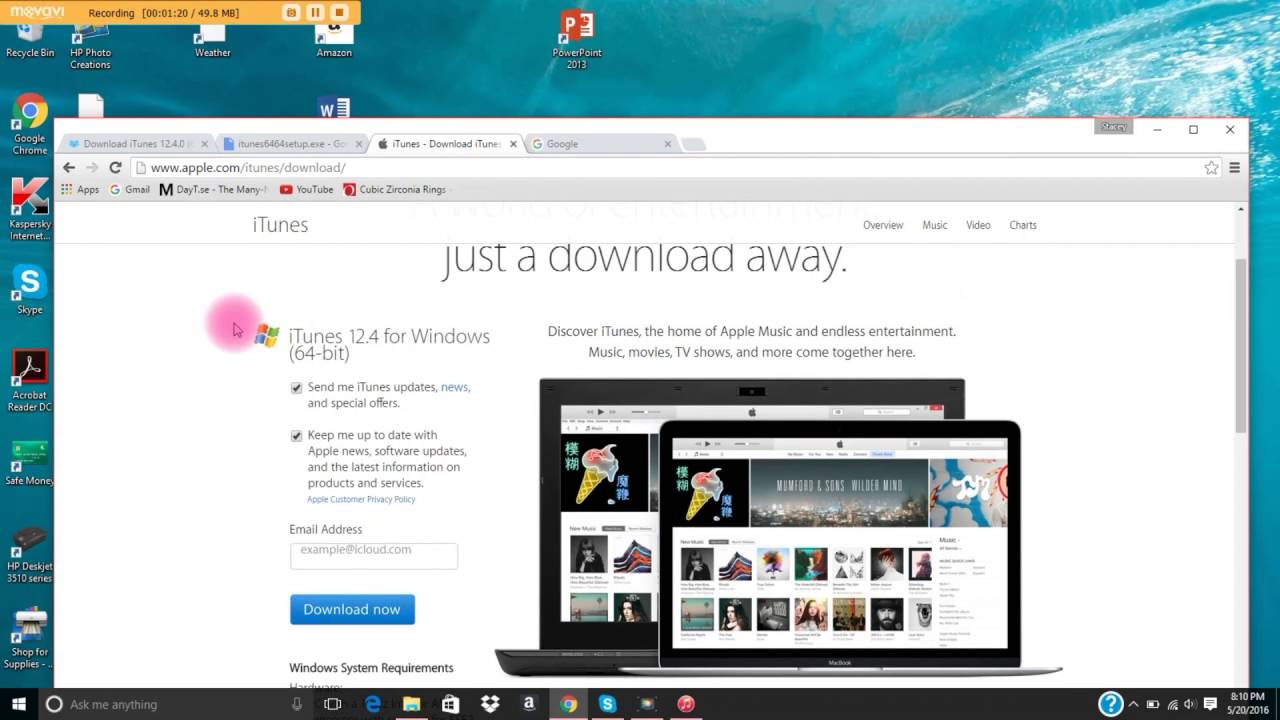Stop the Movavi recording
1280x720 pixels.
click(x=339, y=13)
